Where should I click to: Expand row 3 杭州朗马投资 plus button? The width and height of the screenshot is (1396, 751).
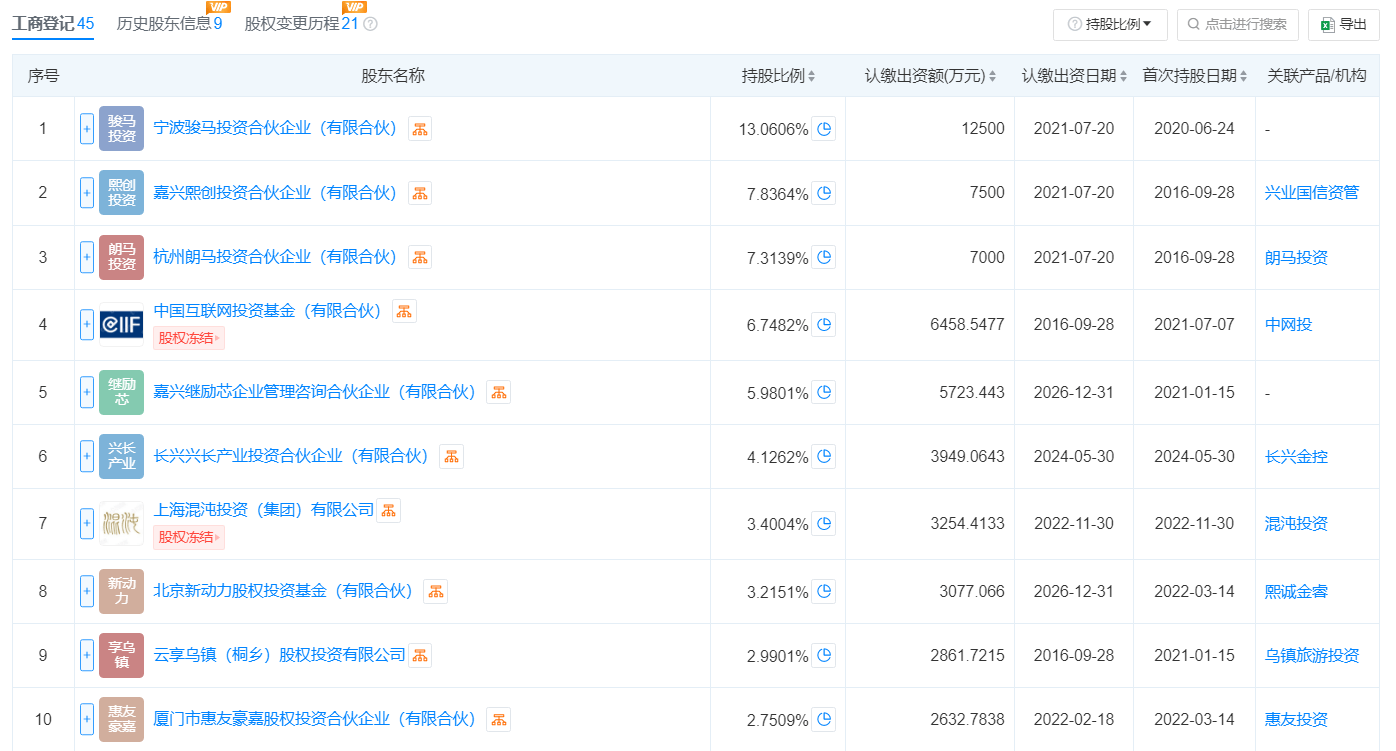pos(87,258)
